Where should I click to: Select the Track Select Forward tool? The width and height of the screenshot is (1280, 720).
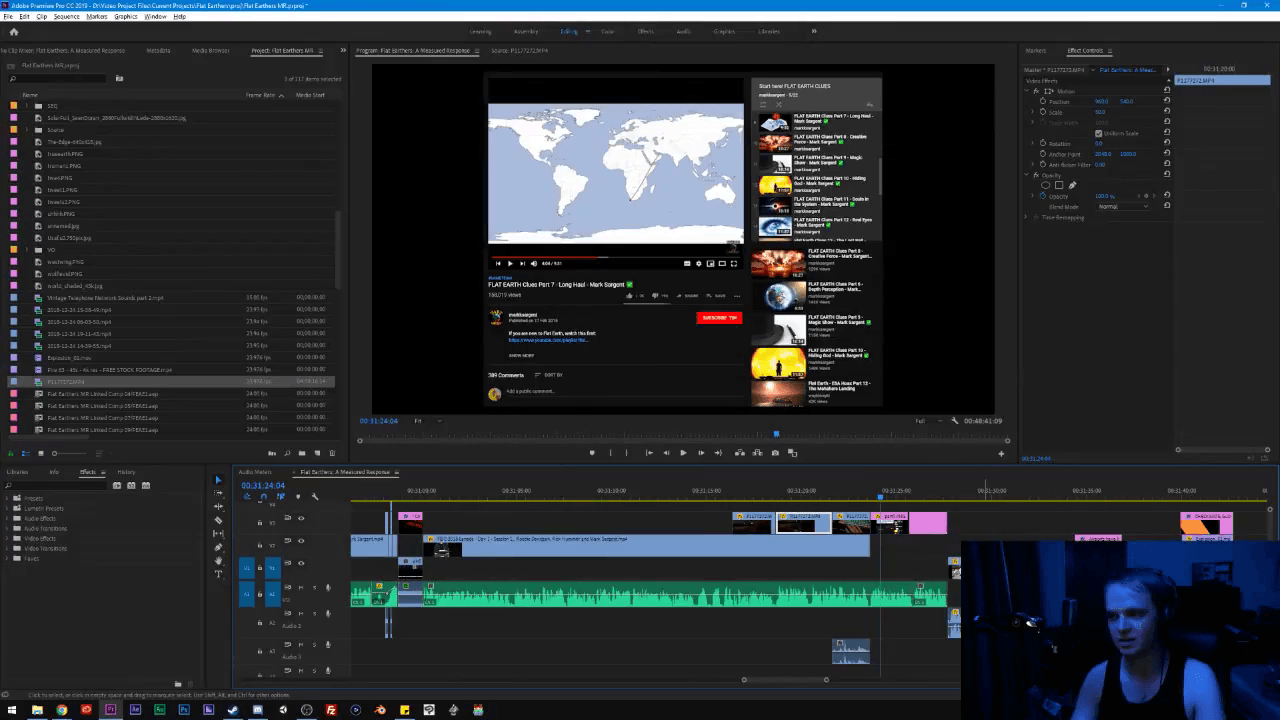coord(218,493)
